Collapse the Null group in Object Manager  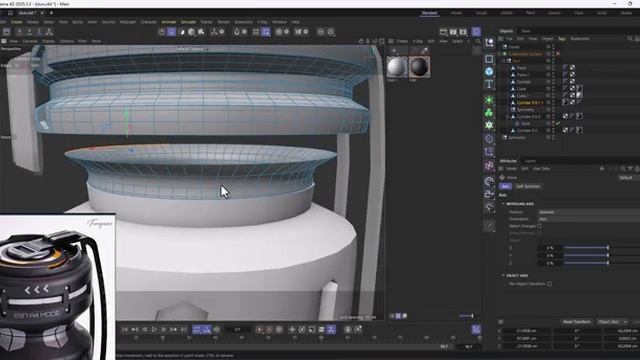tap(503, 61)
